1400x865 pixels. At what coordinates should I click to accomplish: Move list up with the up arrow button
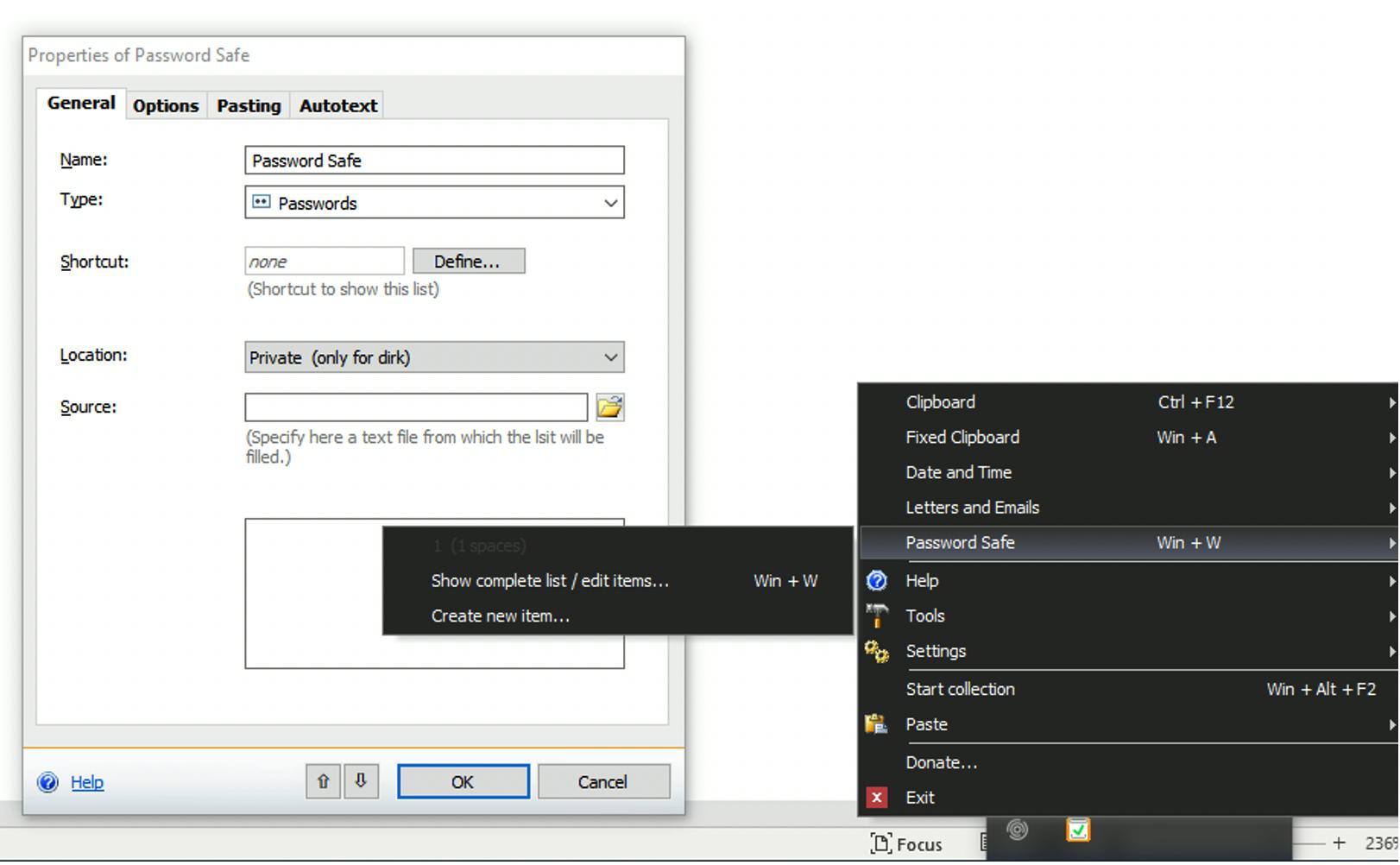pyautogui.click(x=323, y=781)
